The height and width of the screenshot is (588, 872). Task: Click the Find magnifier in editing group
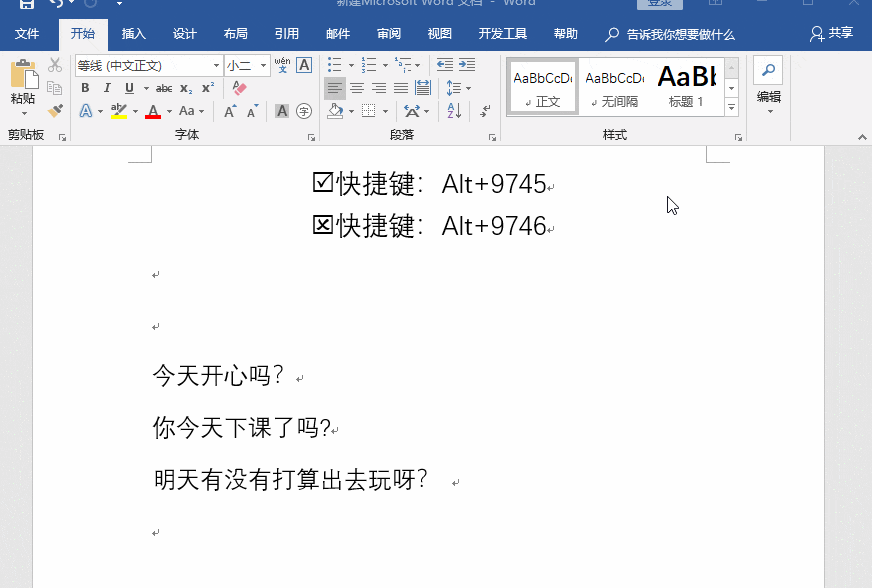[x=768, y=70]
